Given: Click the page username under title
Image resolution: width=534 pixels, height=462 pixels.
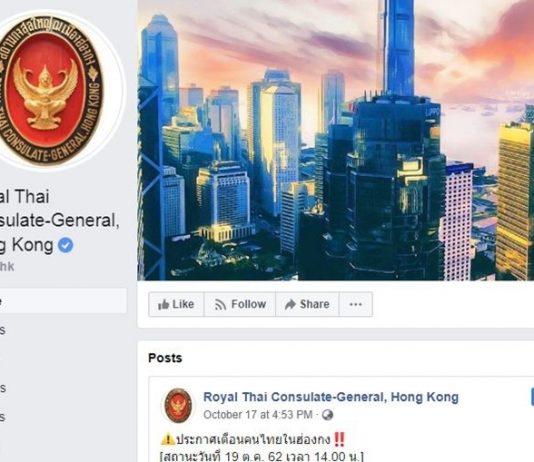Looking at the screenshot, I should [7, 267].
